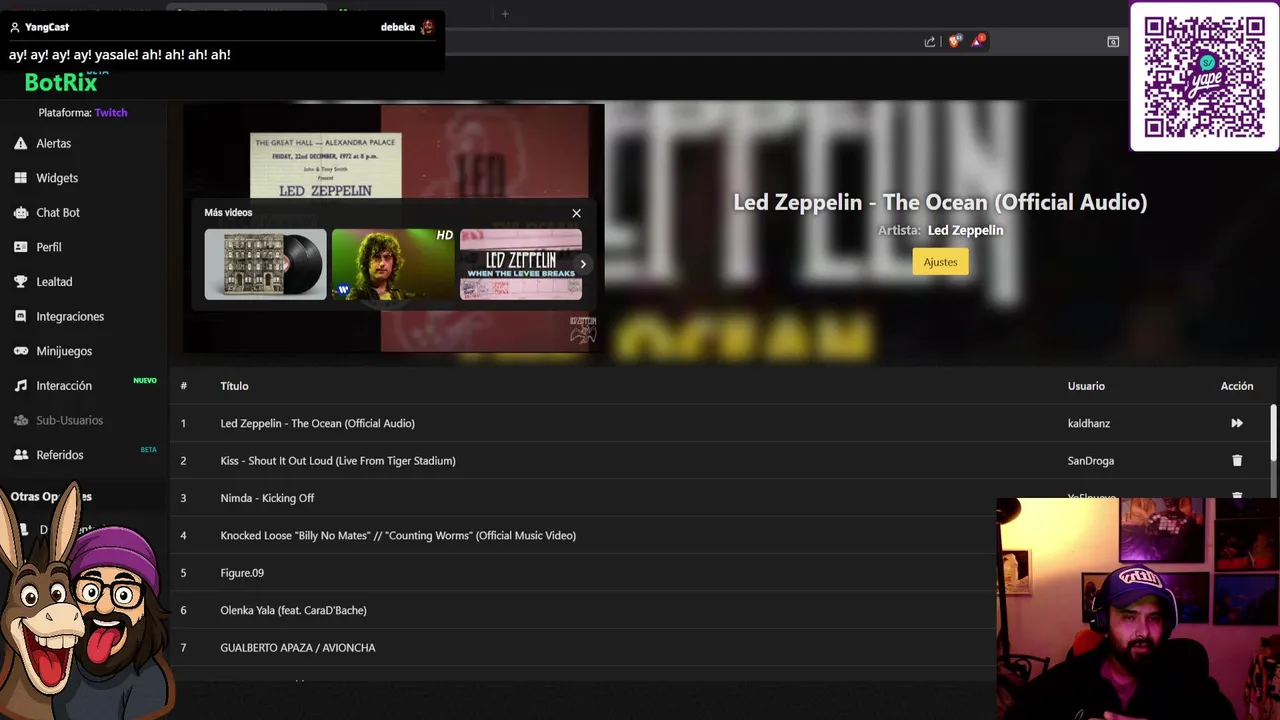Click the Usuario column header
The image size is (1280, 720).
click(1086, 386)
